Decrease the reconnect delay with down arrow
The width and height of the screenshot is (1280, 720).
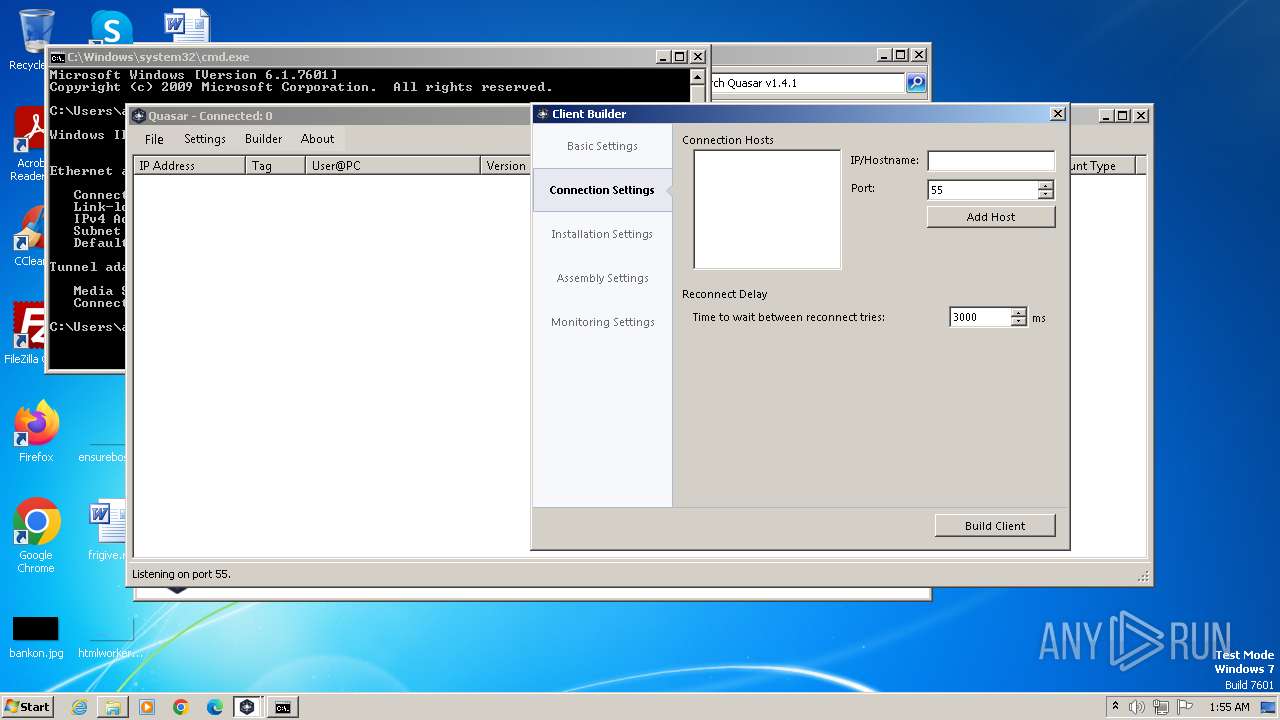1019,322
